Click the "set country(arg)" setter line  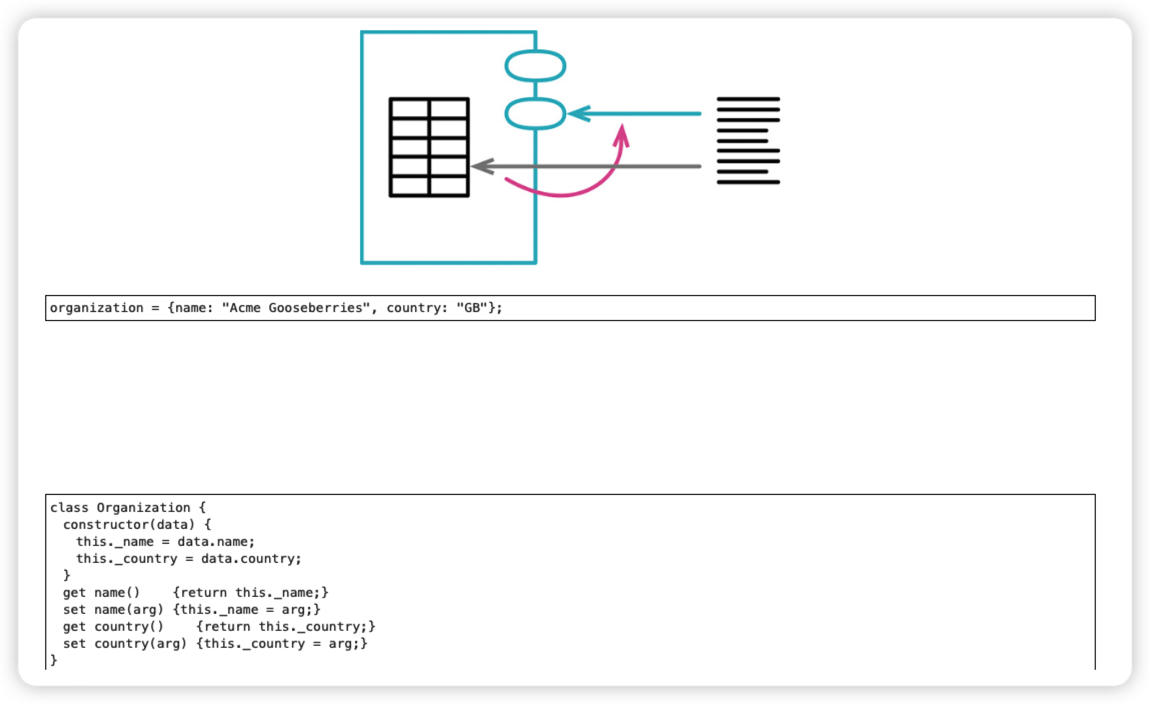[215, 643]
